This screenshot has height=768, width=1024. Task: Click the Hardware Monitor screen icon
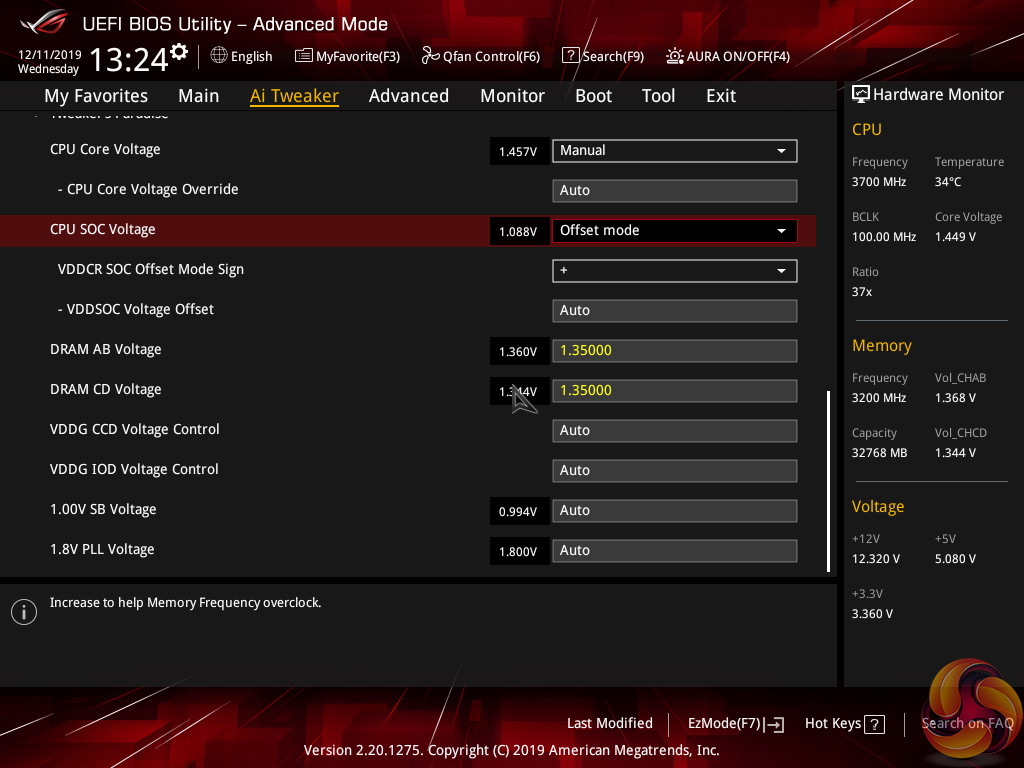point(860,94)
